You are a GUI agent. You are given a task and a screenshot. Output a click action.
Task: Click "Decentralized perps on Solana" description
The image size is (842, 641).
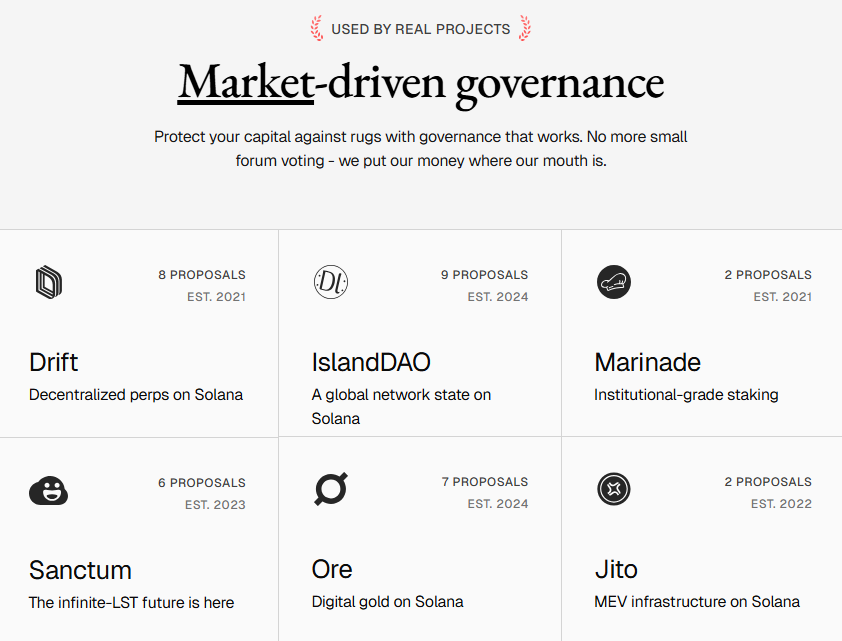point(136,395)
